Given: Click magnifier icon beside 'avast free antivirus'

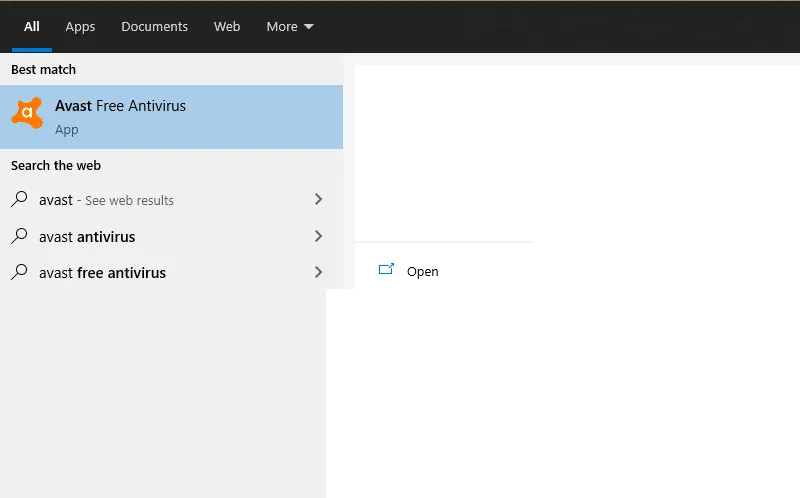Looking at the screenshot, I should 19,271.
